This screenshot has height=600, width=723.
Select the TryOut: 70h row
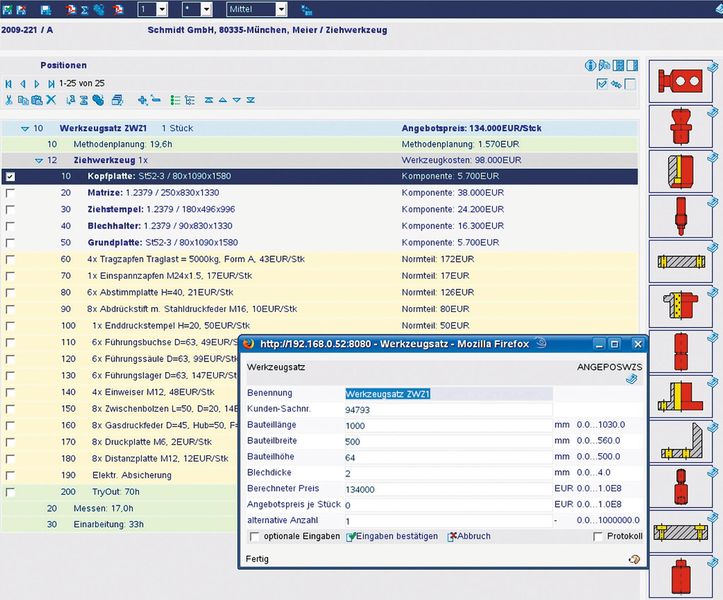(x=116, y=492)
